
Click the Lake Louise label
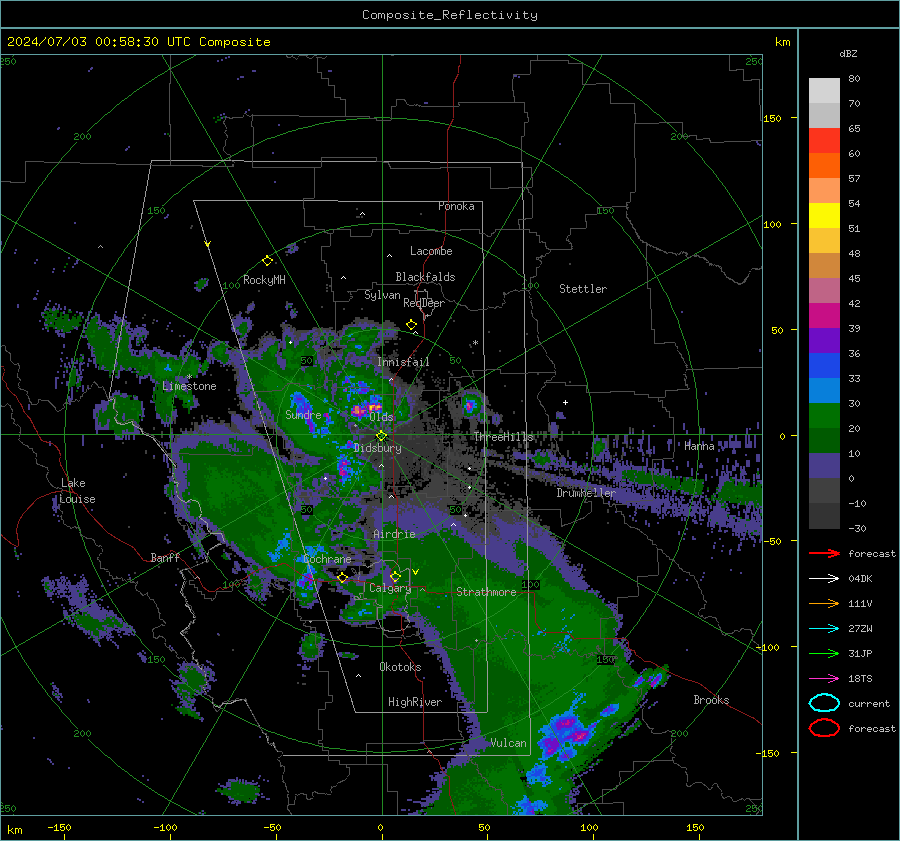click(x=77, y=491)
